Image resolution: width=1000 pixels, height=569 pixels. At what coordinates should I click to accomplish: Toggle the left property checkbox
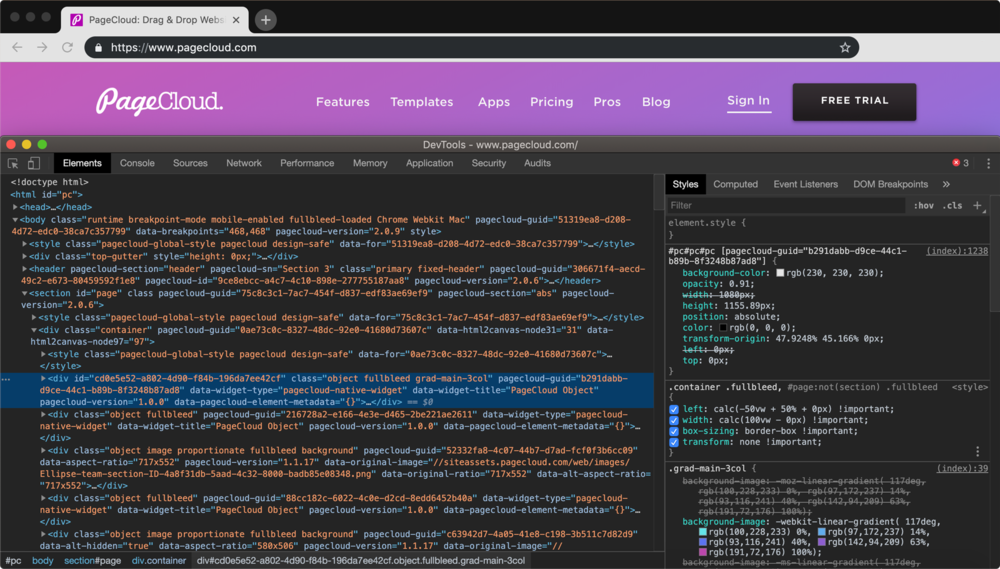(x=673, y=410)
